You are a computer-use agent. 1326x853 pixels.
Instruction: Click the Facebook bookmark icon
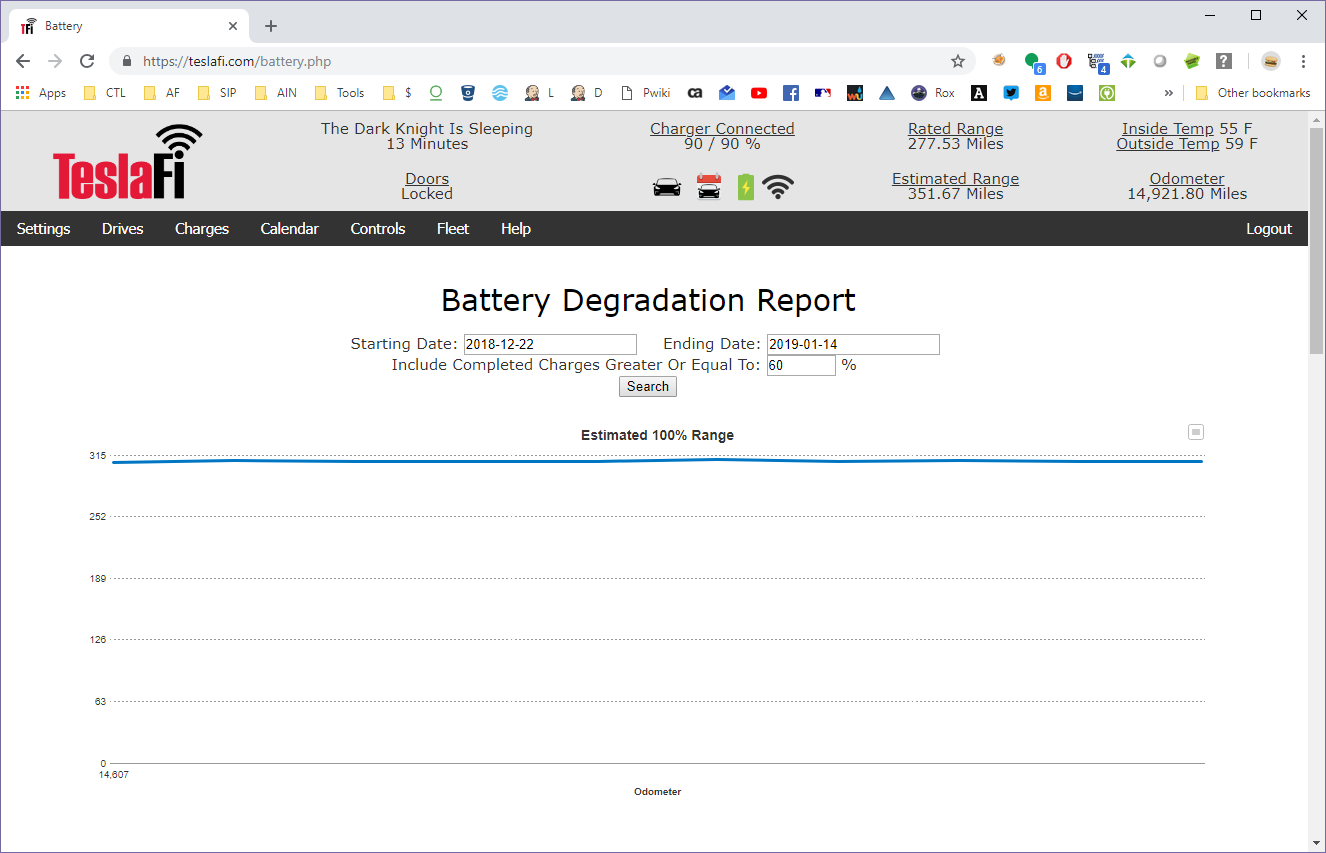pyautogui.click(x=791, y=93)
